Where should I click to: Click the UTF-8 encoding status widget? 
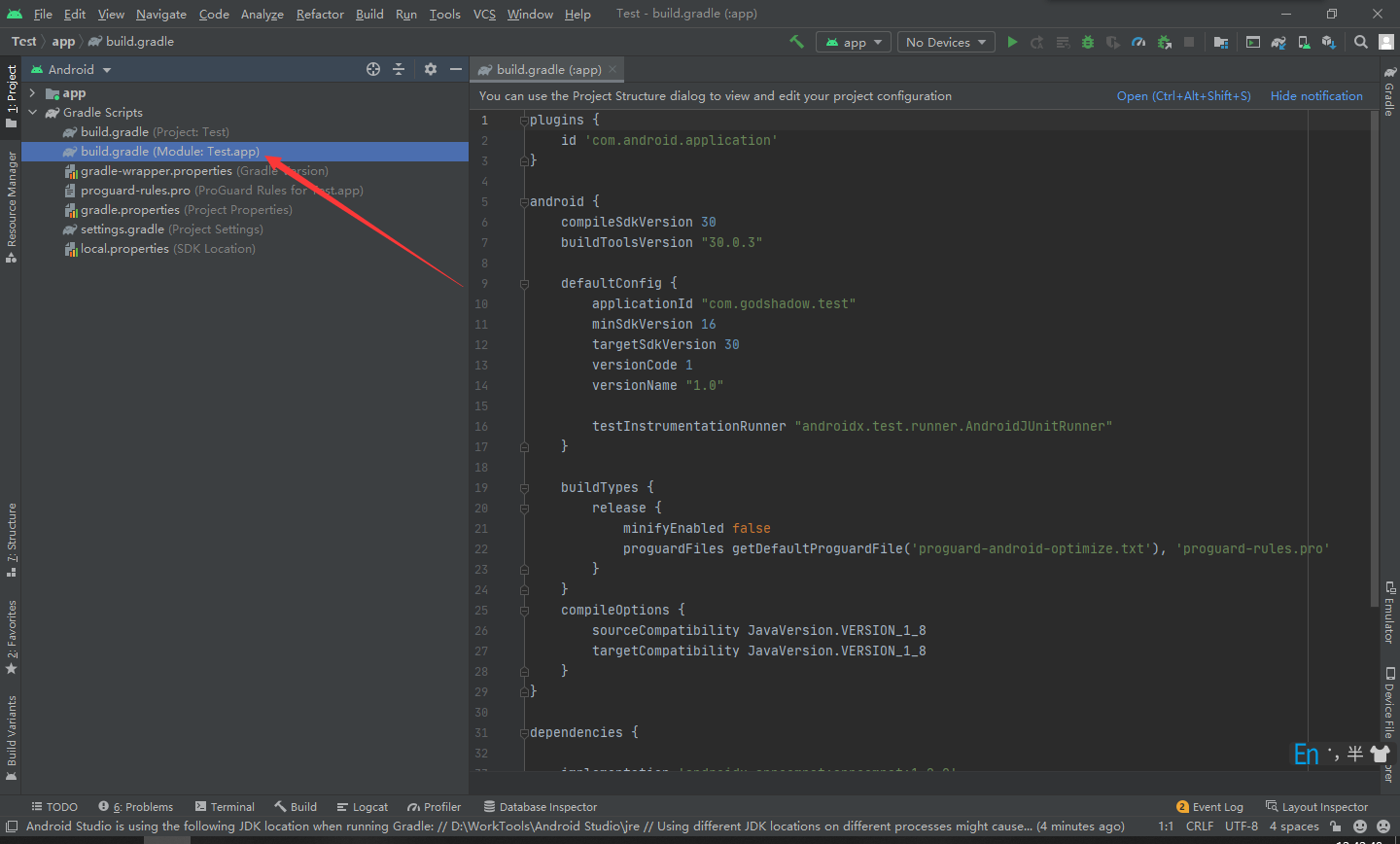tap(1242, 826)
